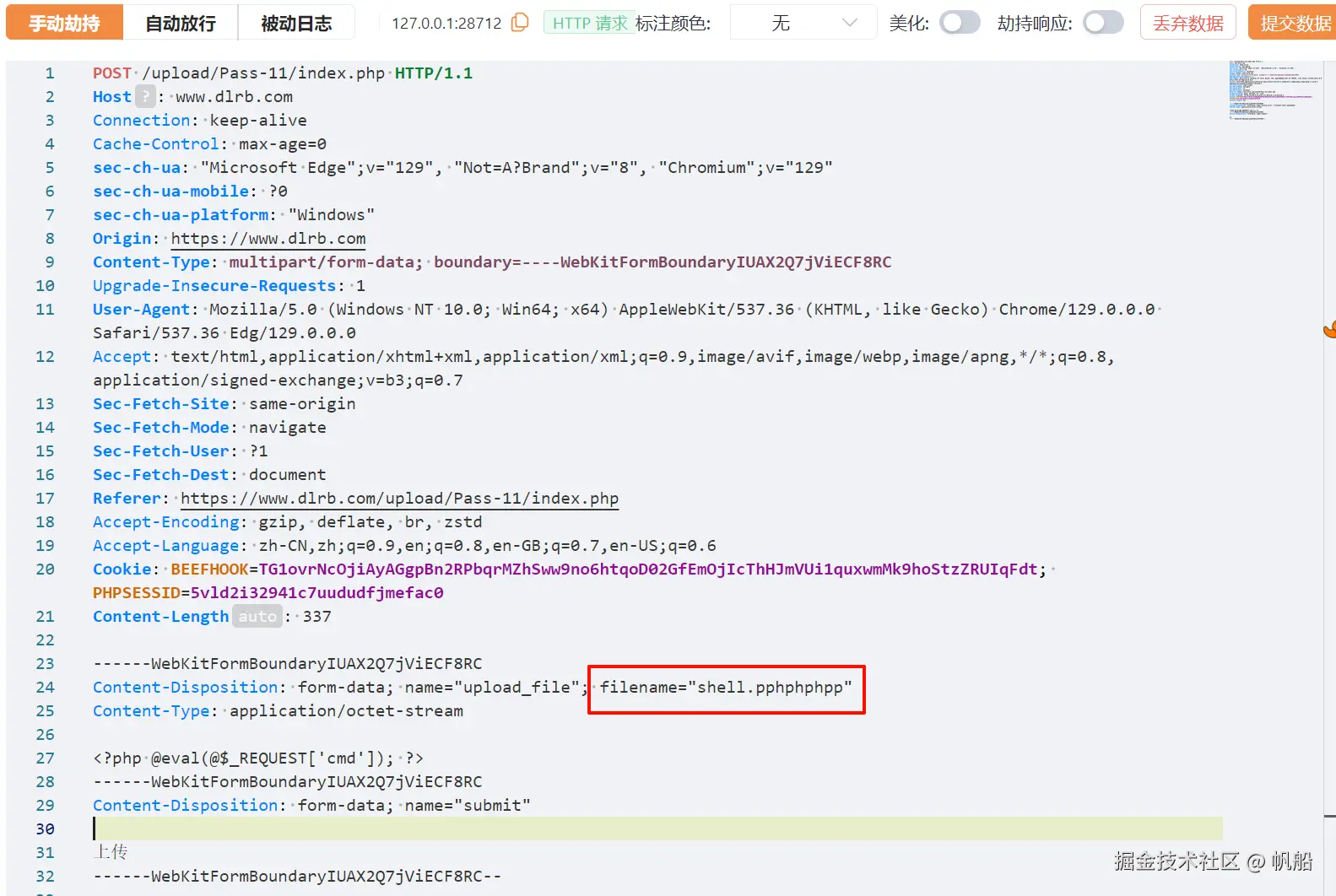Toggle the 美化 switch
Image resolution: width=1336 pixels, height=896 pixels.
[x=960, y=23]
